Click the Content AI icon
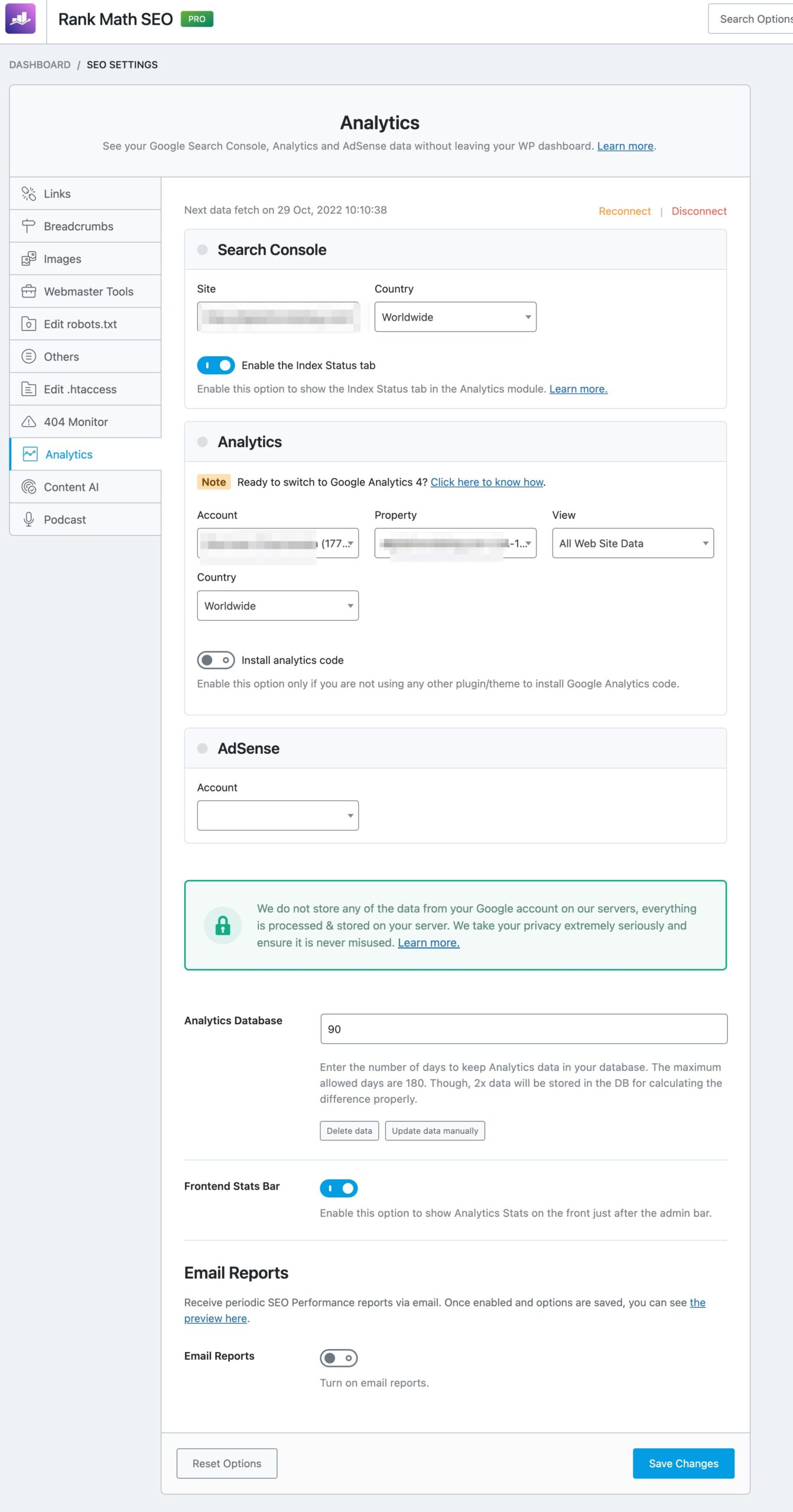 pyautogui.click(x=28, y=487)
